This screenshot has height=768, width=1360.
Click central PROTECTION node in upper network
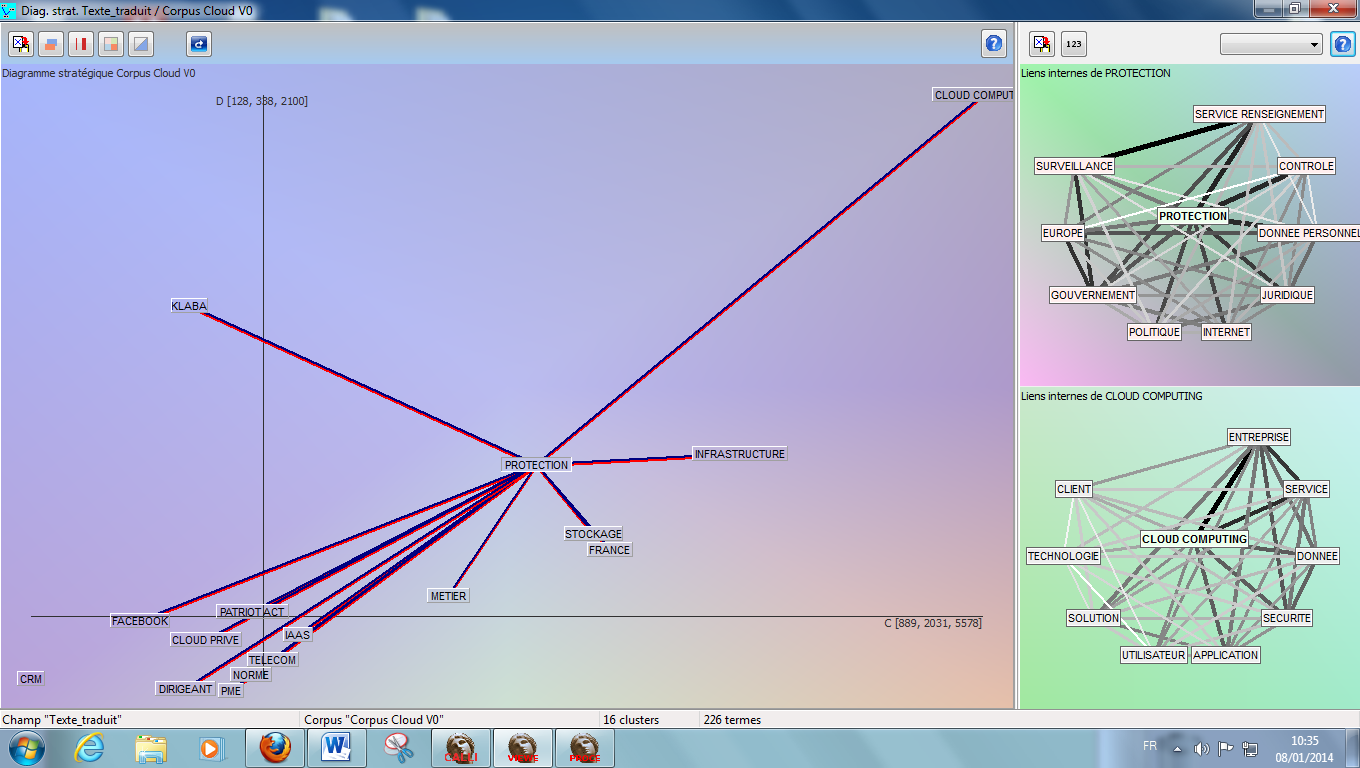coord(1193,216)
